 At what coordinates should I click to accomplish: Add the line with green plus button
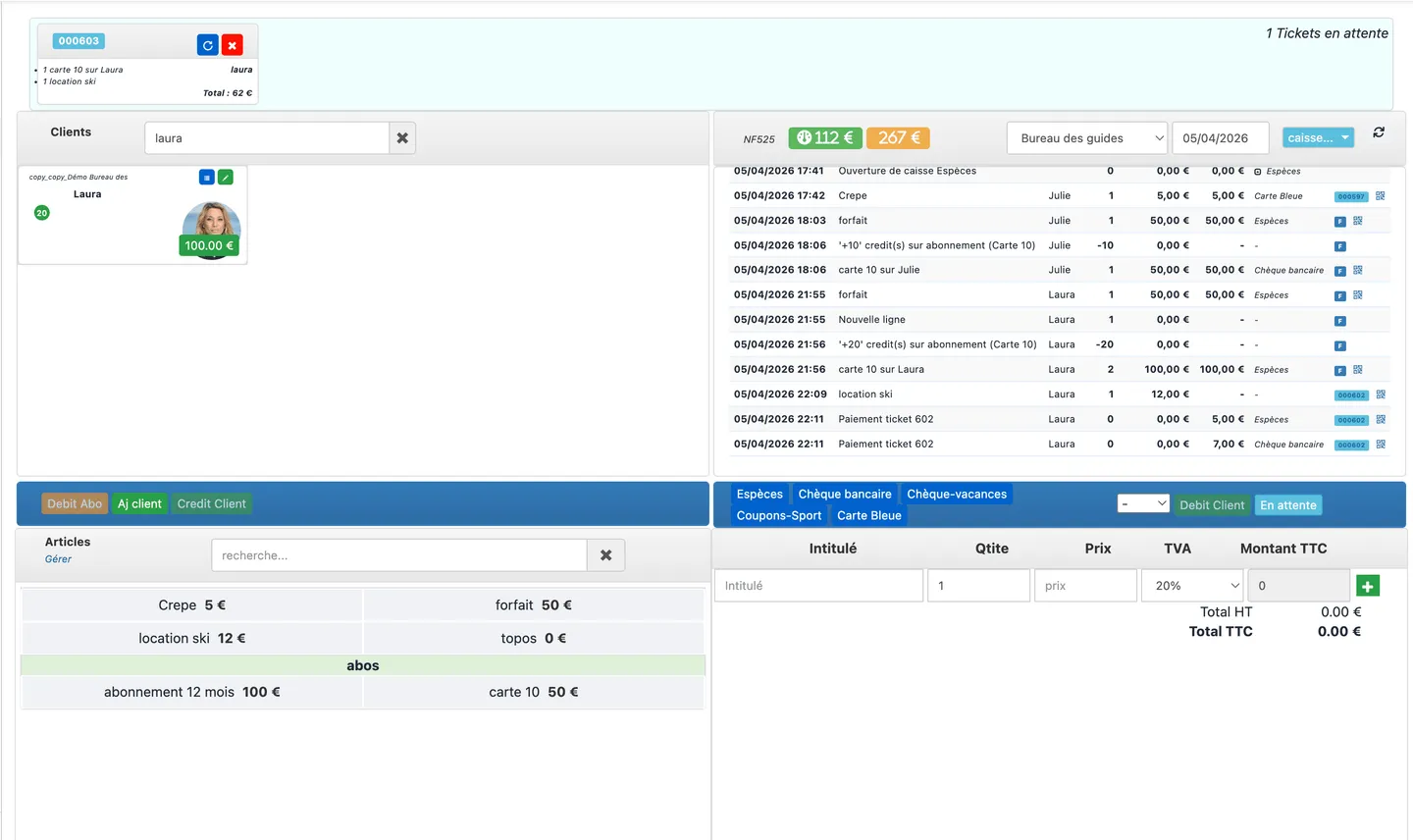tap(1368, 586)
